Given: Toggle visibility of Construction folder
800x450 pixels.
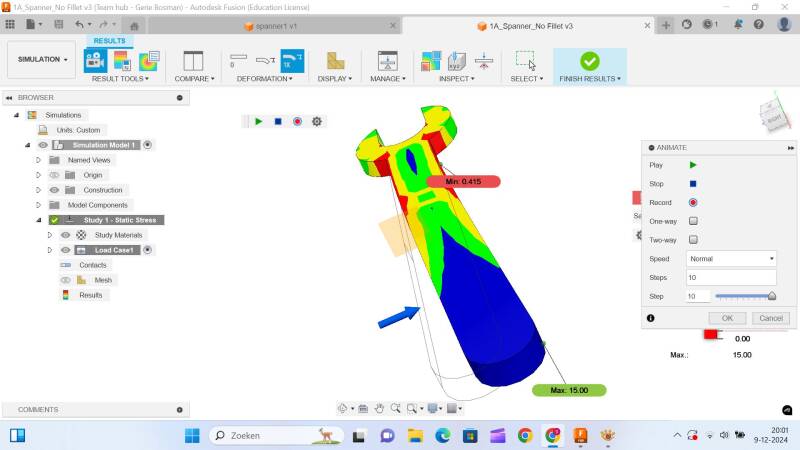Looking at the screenshot, I should pyautogui.click(x=54, y=190).
